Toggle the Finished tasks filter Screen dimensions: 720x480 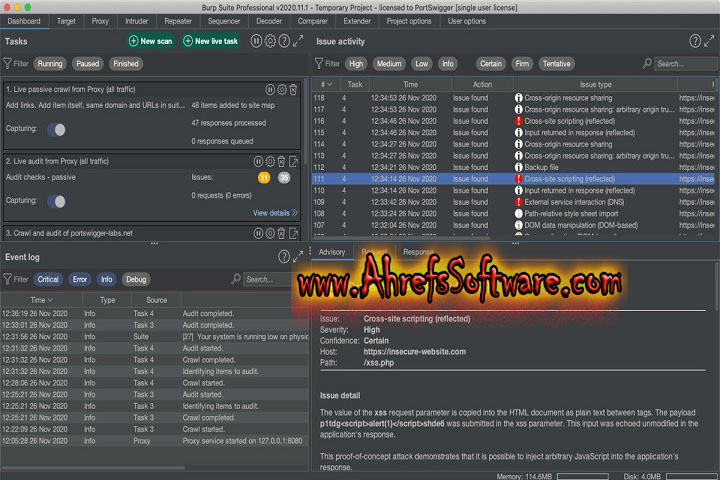pos(126,64)
